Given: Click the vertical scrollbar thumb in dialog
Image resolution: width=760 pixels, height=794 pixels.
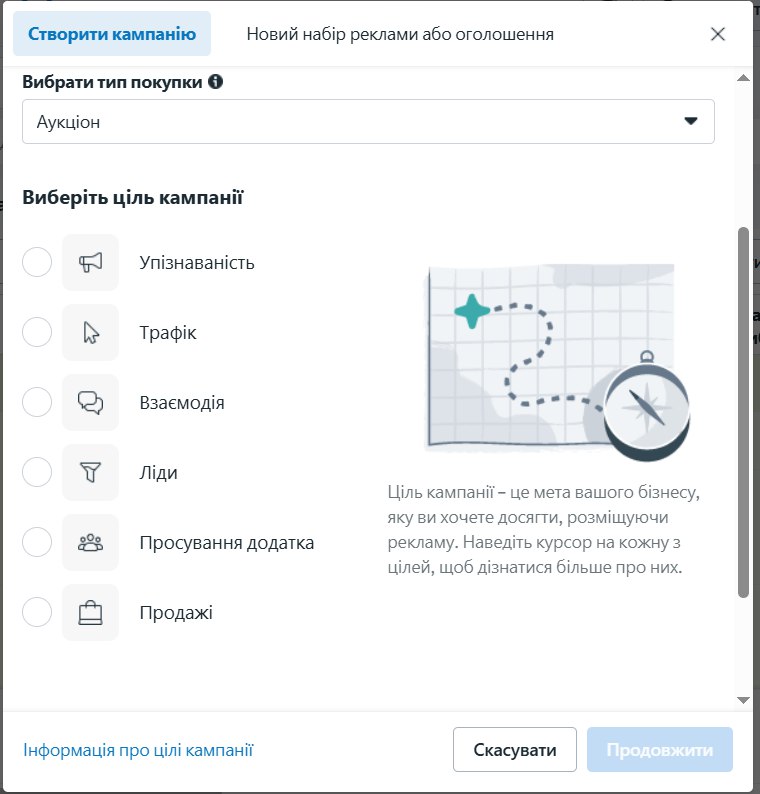Looking at the screenshot, I should click(743, 410).
